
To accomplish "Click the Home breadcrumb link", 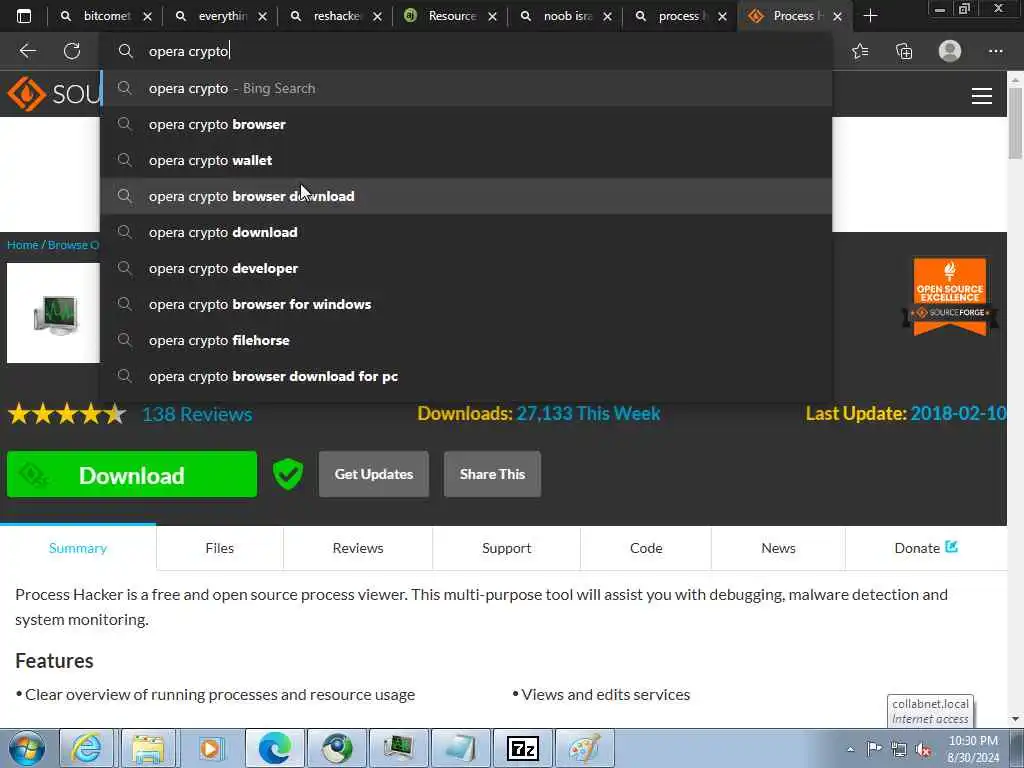I will click(22, 245).
